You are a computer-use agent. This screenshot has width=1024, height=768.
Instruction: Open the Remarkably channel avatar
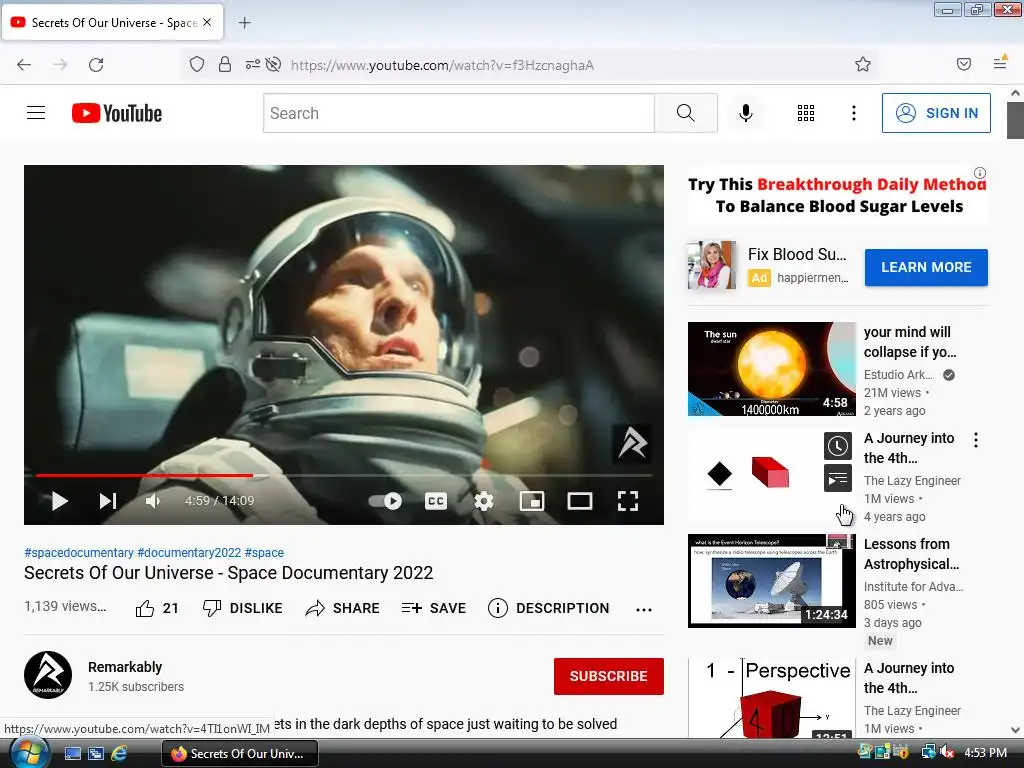pos(48,675)
